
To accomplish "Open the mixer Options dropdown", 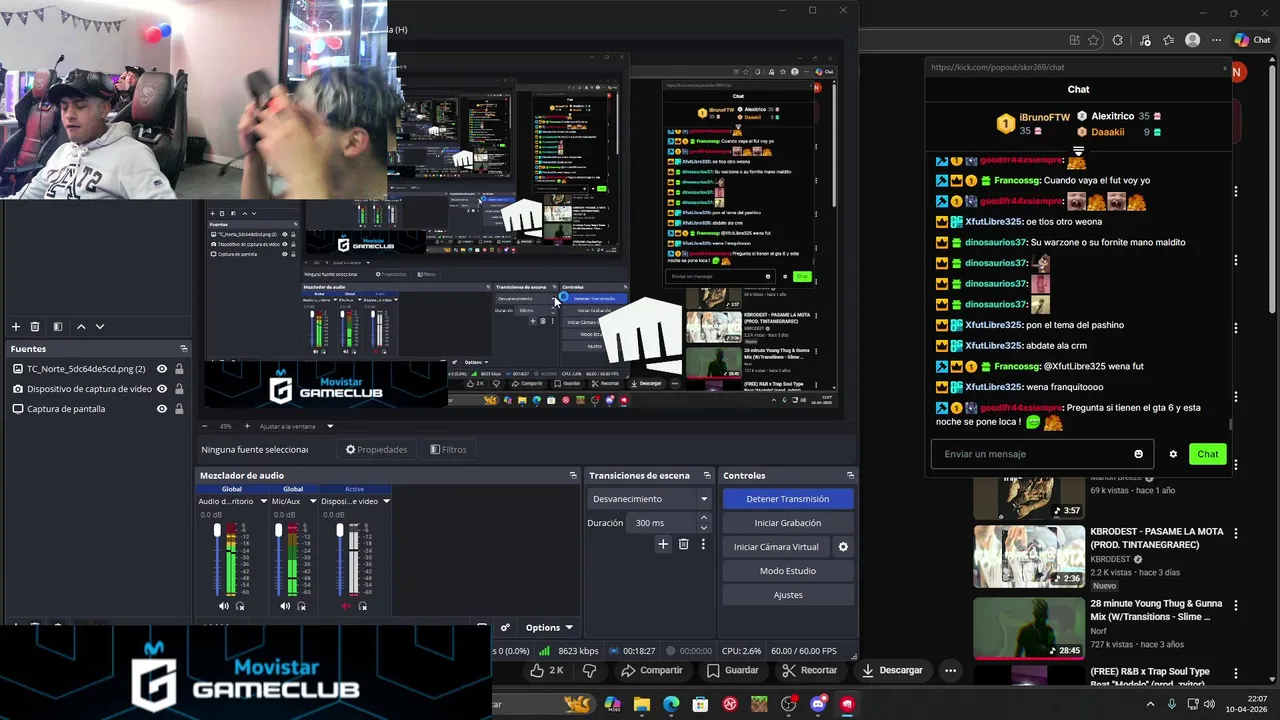I will (550, 628).
